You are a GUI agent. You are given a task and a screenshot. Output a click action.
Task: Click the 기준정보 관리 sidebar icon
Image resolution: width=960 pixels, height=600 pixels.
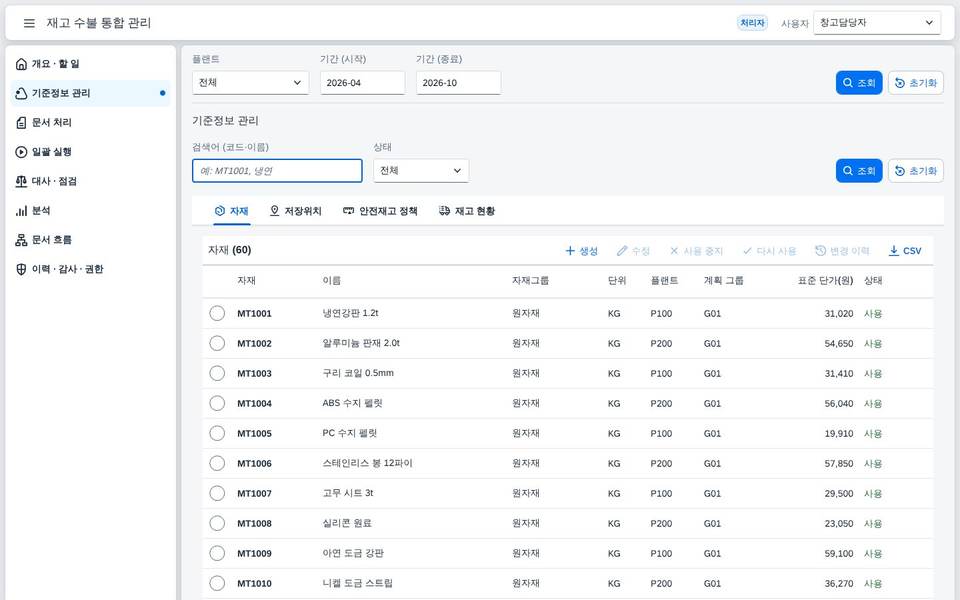(x=21, y=93)
